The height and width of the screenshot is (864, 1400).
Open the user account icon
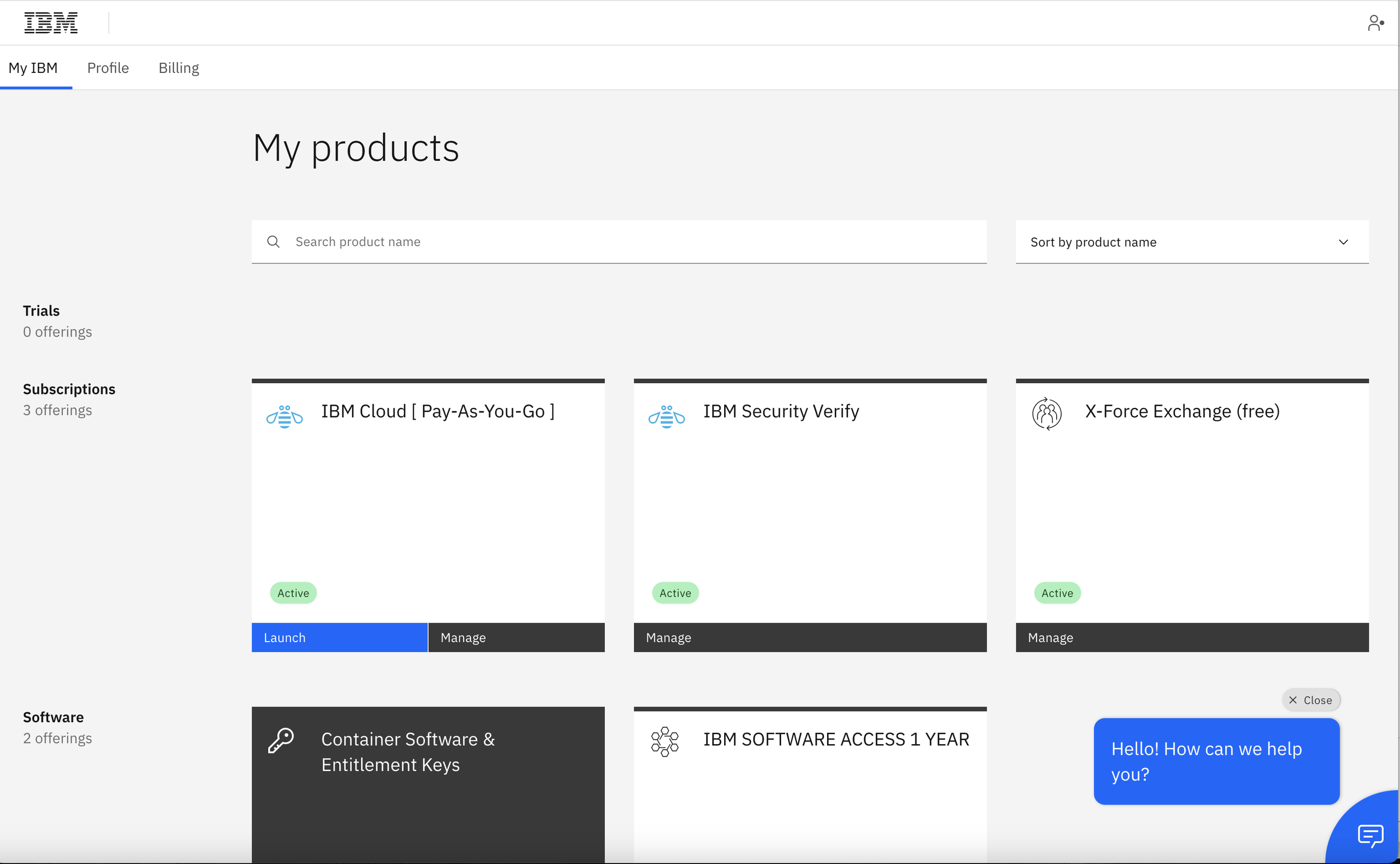pos(1375,23)
